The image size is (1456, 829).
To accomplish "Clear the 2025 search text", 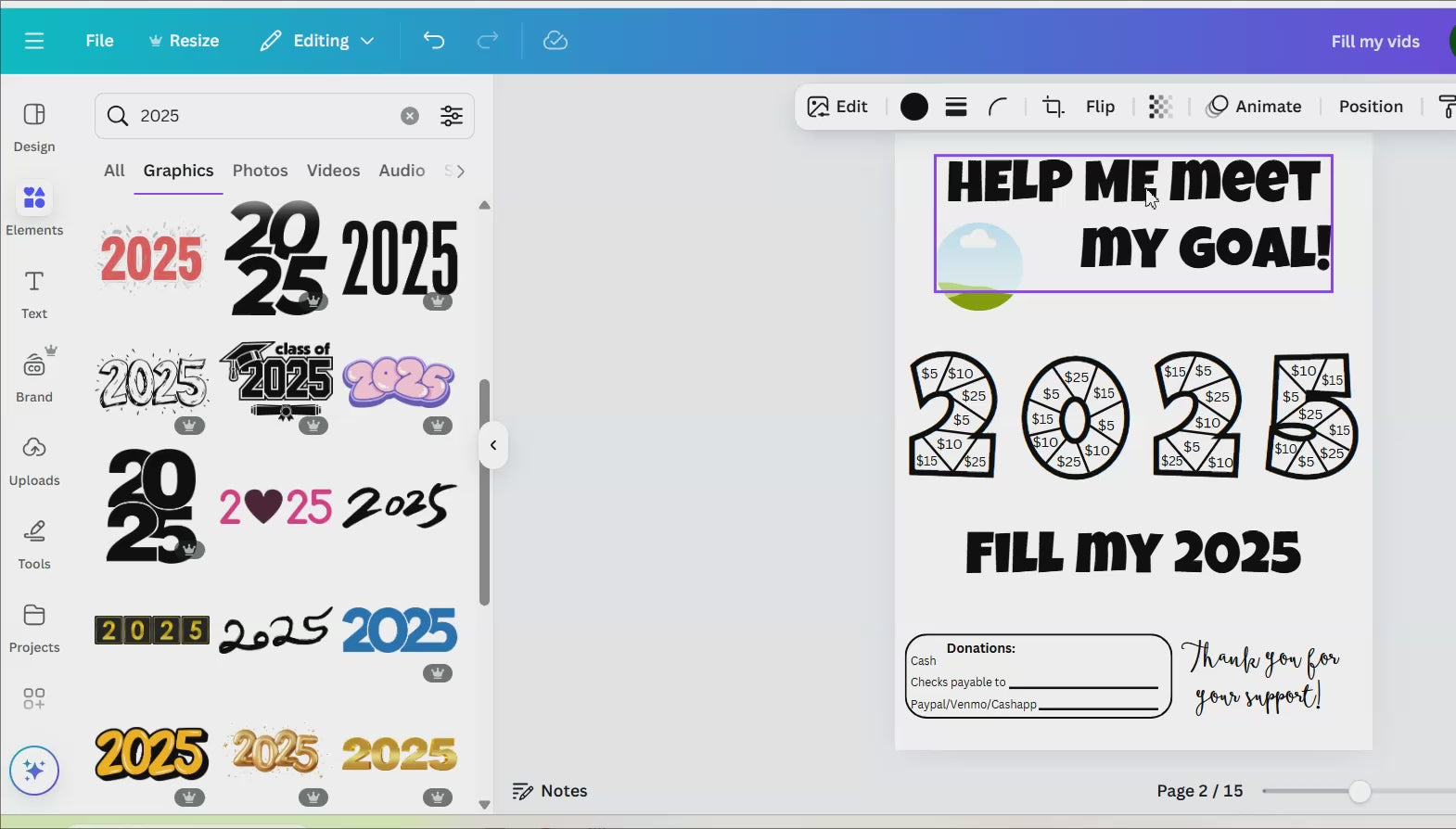I will (x=410, y=116).
